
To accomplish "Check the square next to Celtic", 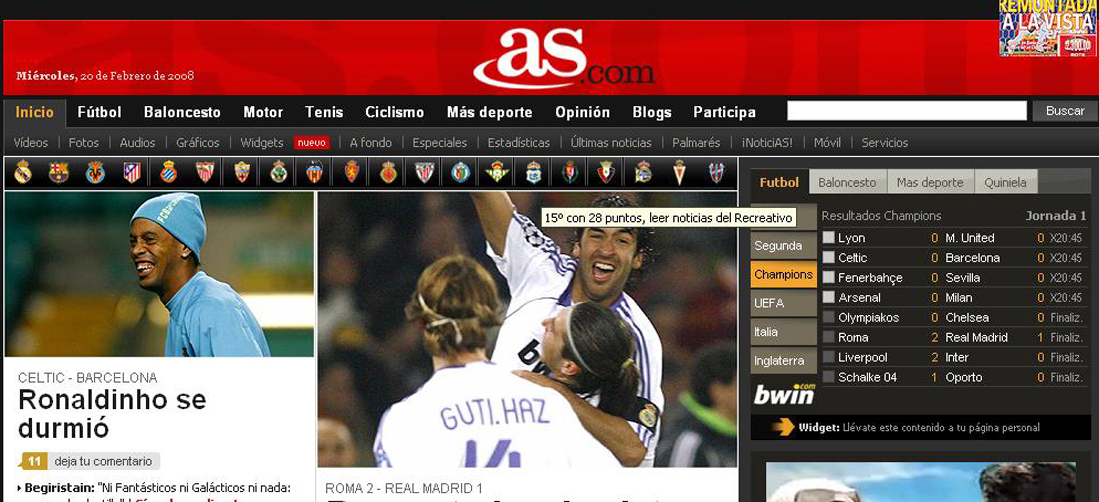I will [828, 258].
